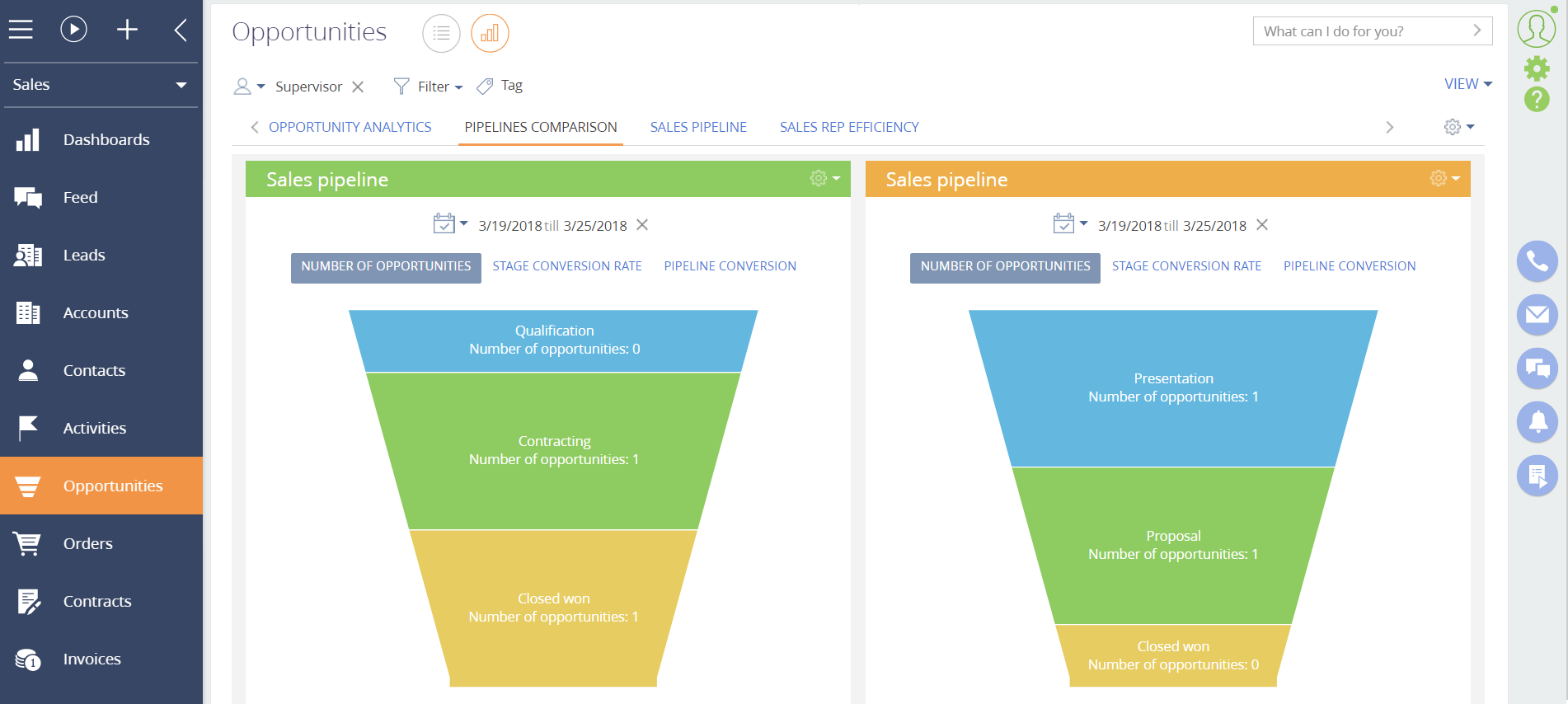Open the Filter dropdown menu
1568x704 pixels.
coord(429,87)
